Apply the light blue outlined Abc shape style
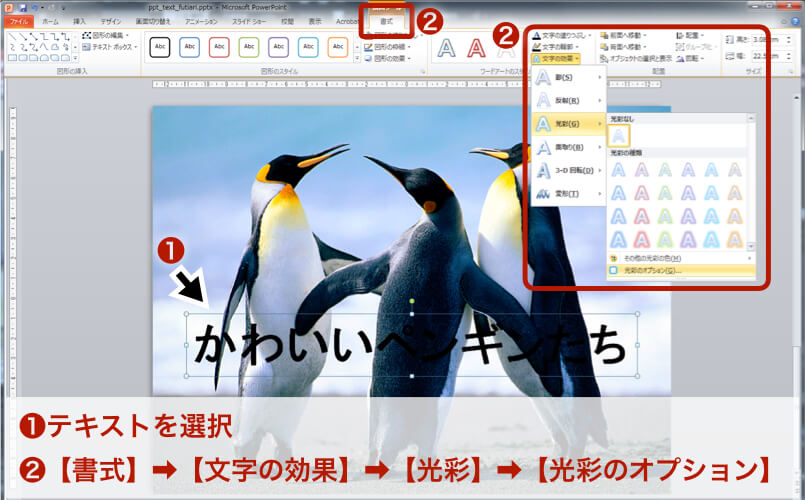Viewport: 805px width, 500px height. pyautogui.click(x=309, y=47)
